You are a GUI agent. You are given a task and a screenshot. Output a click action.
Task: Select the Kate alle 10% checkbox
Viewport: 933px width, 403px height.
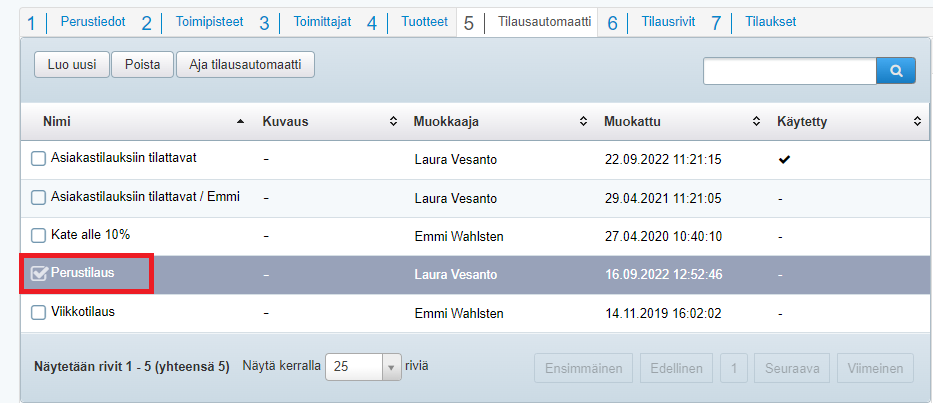(x=38, y=236)
